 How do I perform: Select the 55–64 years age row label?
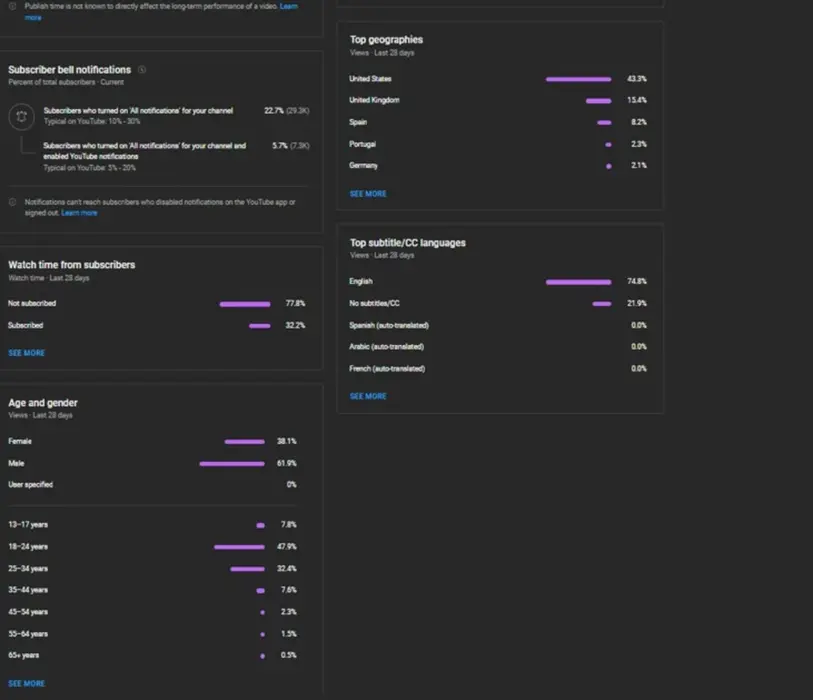28,634
